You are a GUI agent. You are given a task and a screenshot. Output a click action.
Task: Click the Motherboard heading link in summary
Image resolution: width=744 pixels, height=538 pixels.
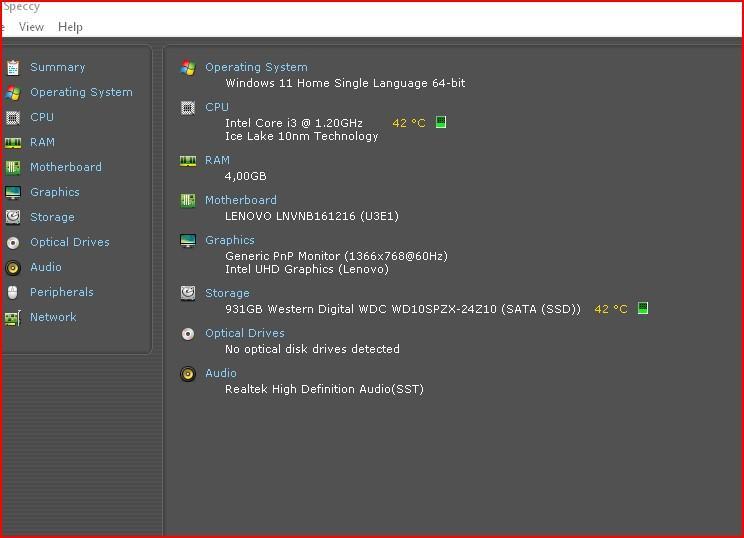coord(241,200)
